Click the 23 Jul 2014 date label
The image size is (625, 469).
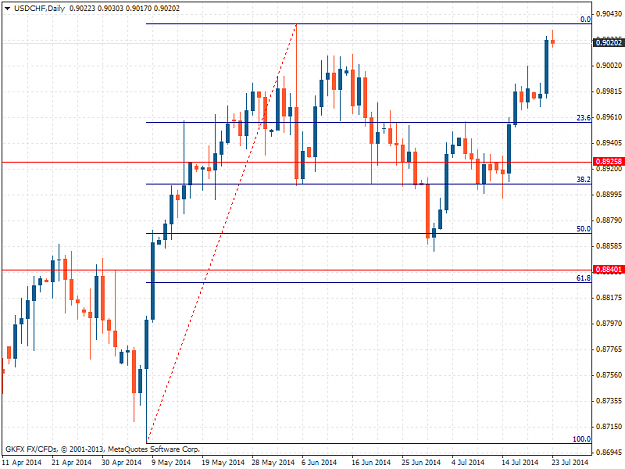[570, 462]
